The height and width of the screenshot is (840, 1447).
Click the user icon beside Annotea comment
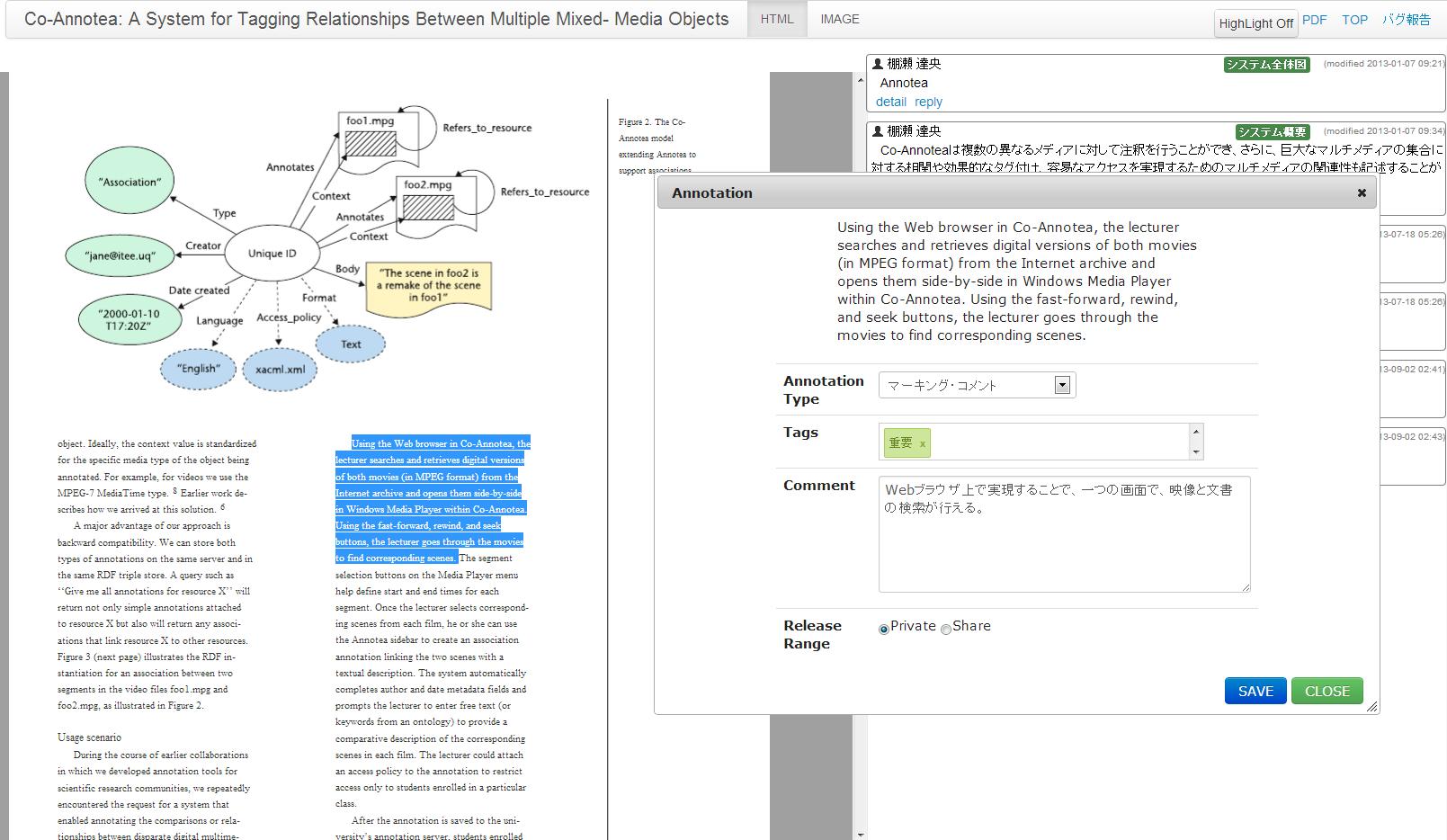tap(879, 64)
